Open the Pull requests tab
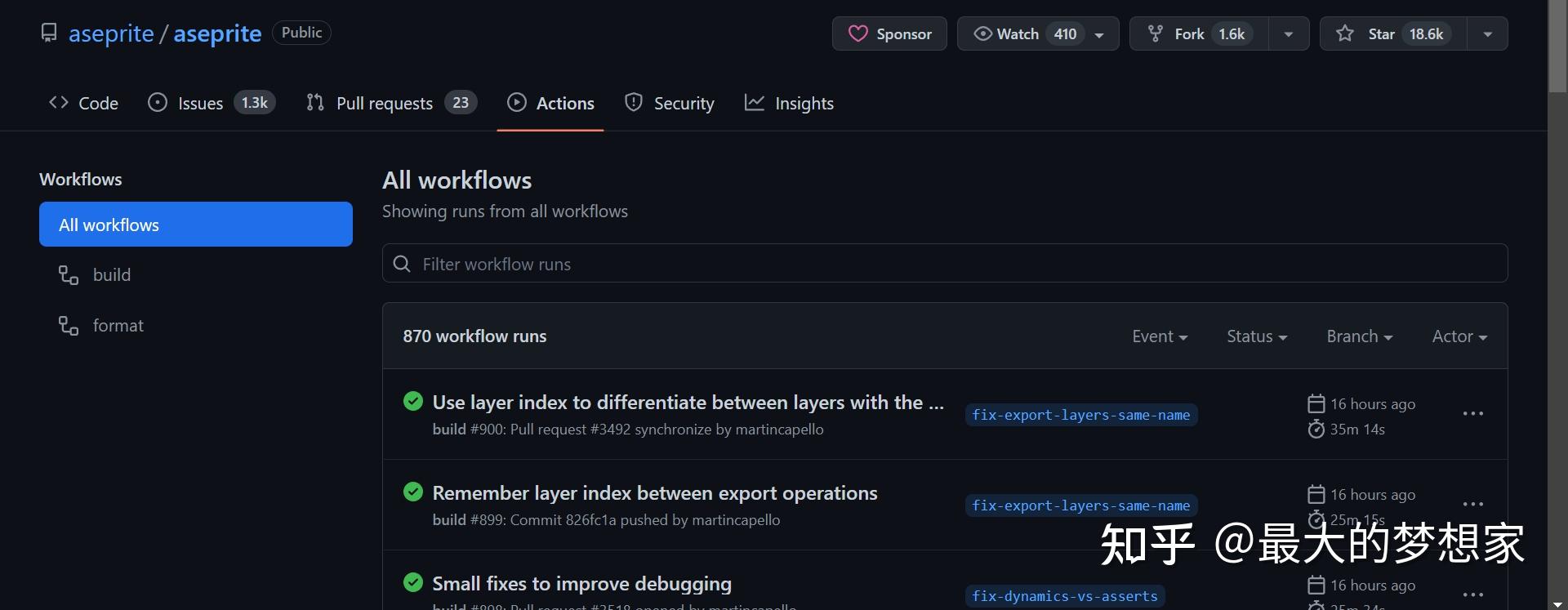The width and height of the screenshot is (1568, 610). click(x=391, y=103)
